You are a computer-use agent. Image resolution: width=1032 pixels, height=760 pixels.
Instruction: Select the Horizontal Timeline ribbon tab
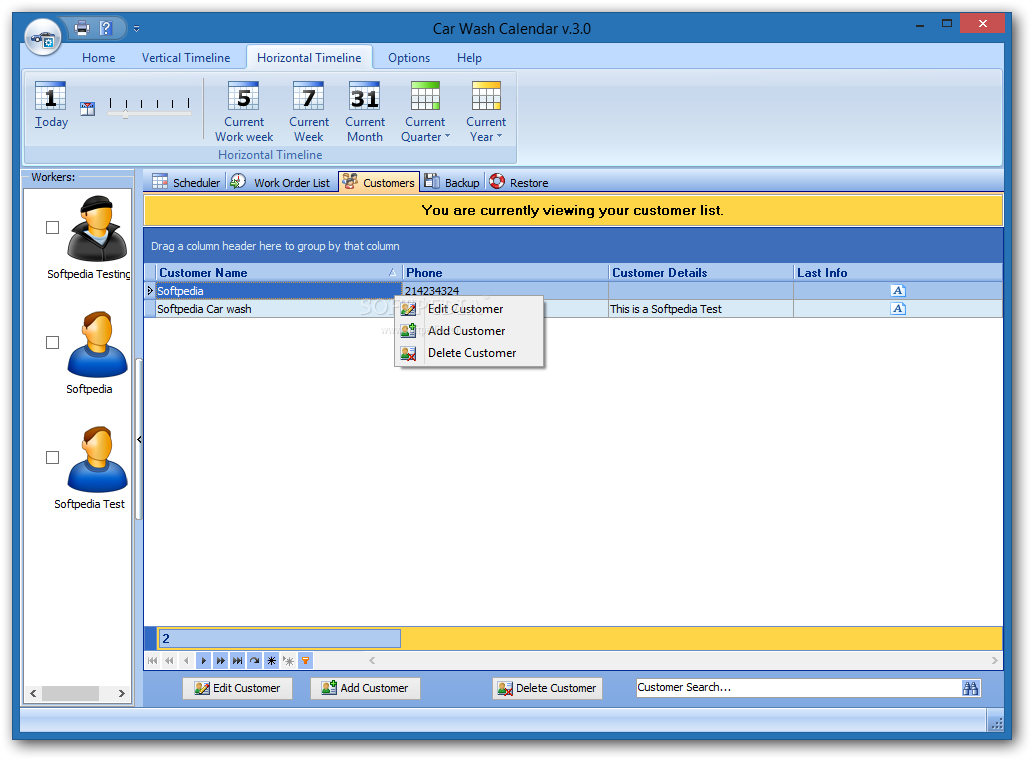tap(309, 58)
